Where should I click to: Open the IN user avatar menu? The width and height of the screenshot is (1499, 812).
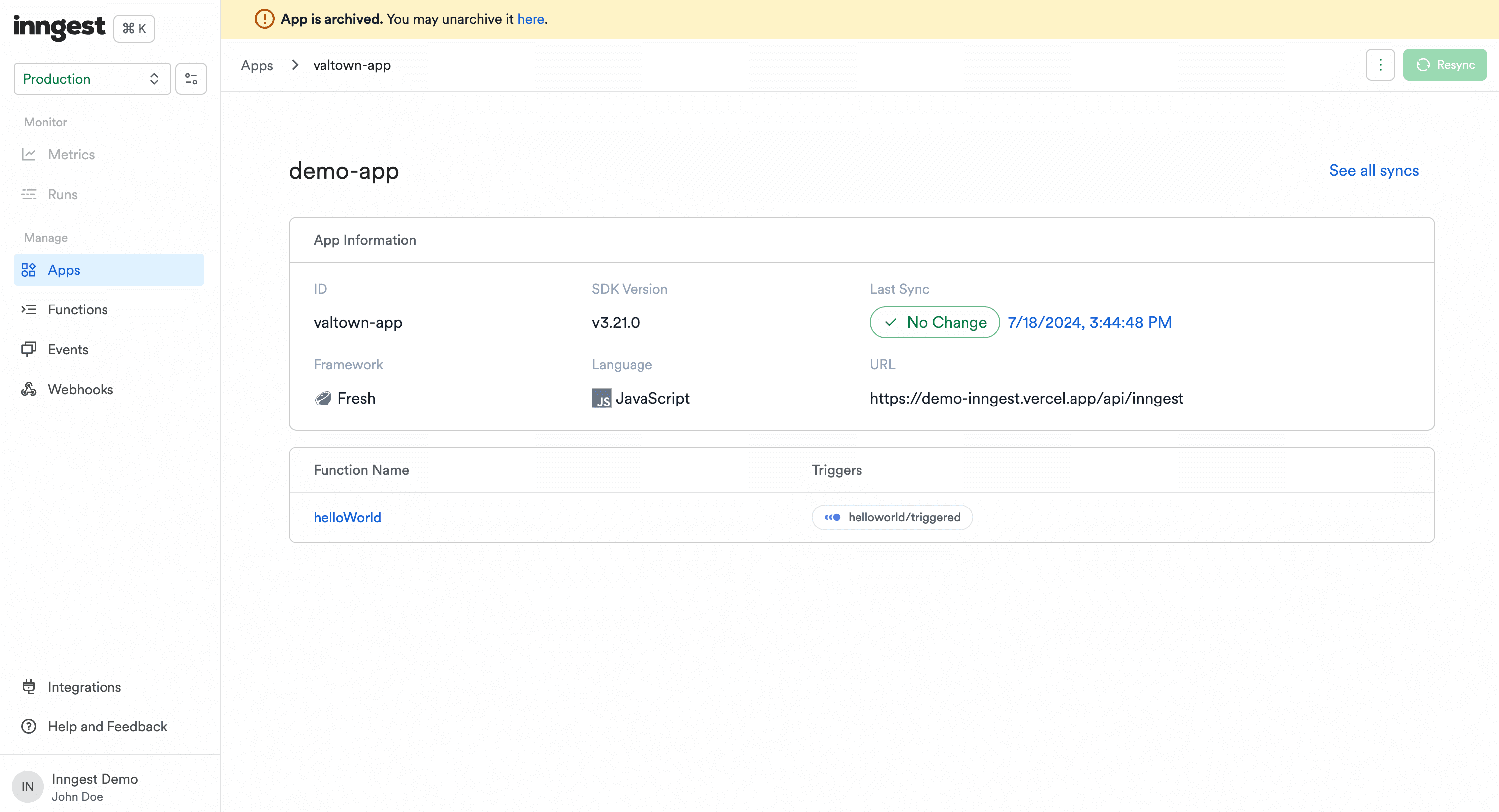click(x=27, y=787)
